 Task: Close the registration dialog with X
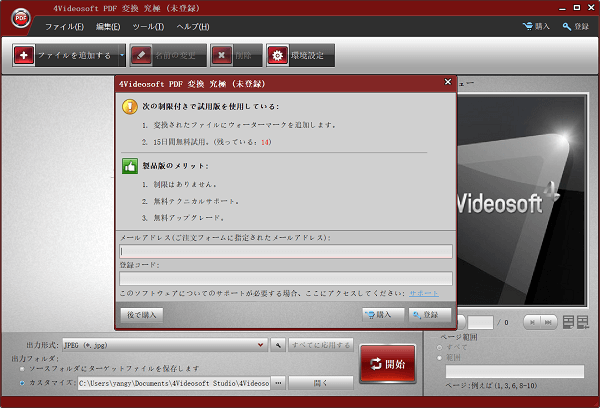[447, 82]
